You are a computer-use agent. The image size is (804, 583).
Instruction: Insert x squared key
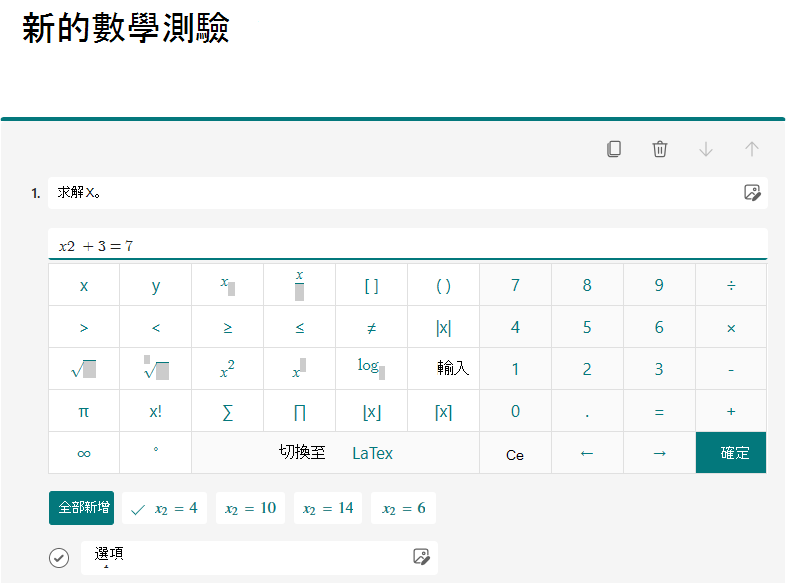click(x=228, y=369)
